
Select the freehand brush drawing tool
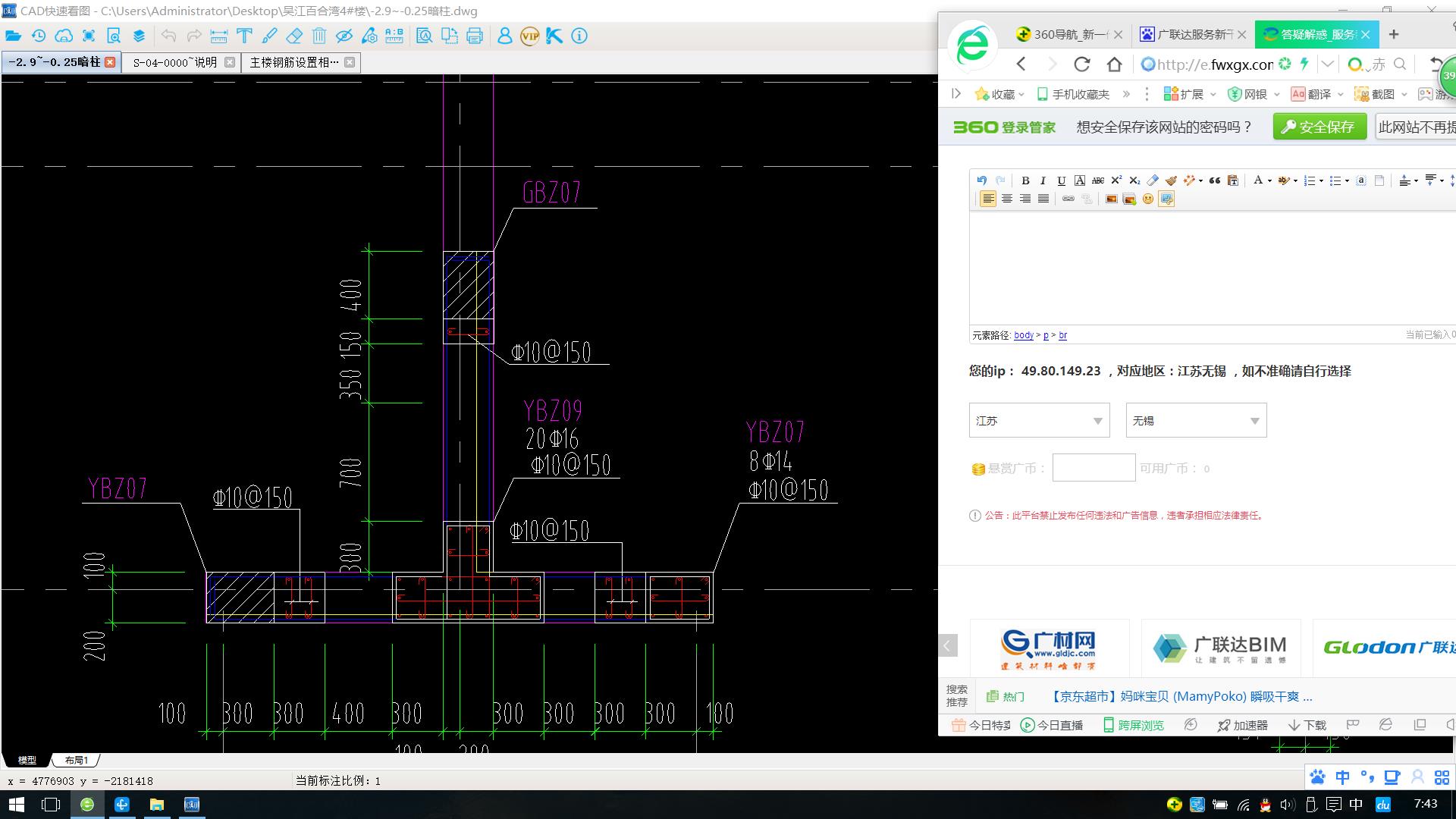tap(269, 36)
